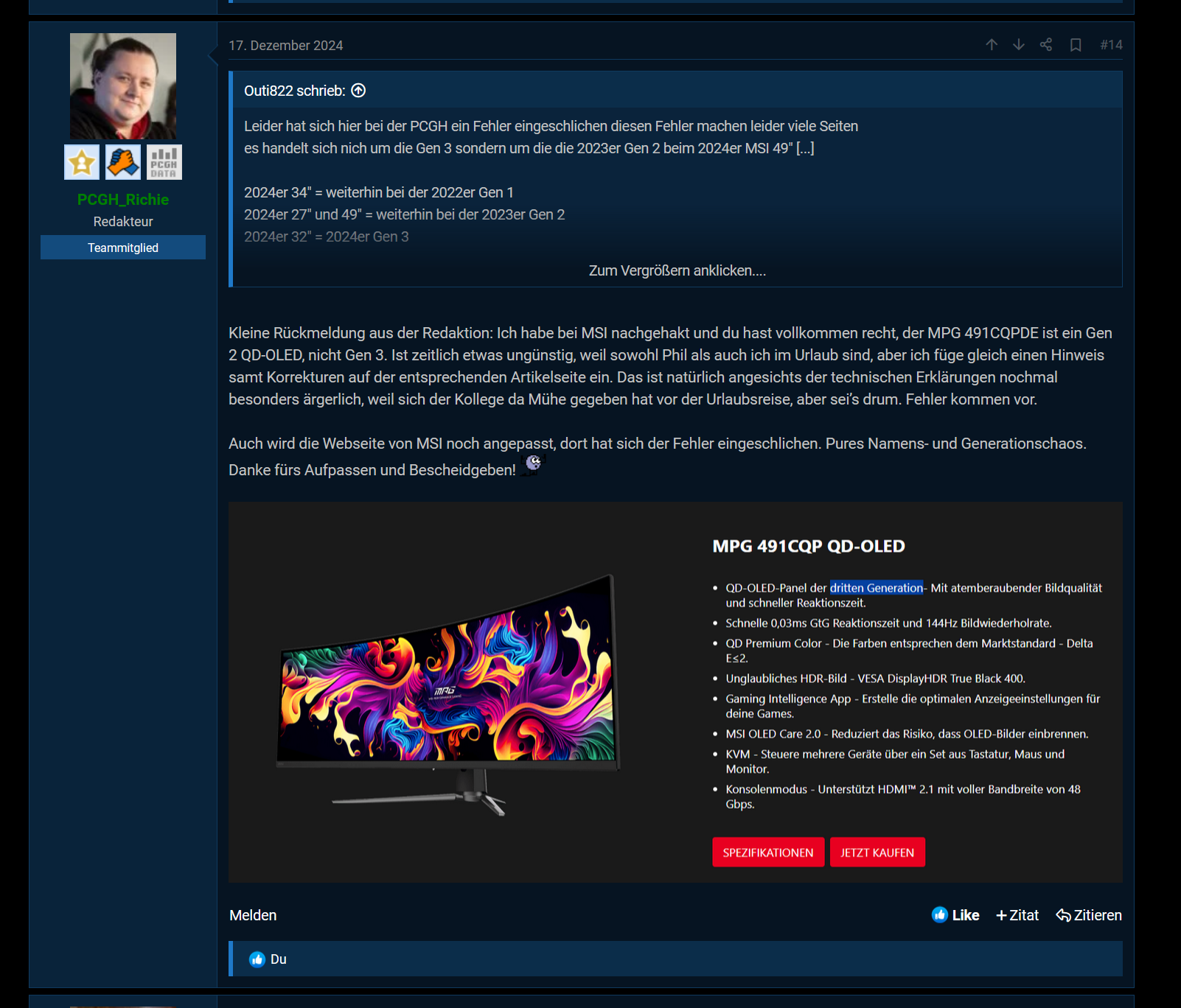Click the orange handshake award badge

(x=123, y=161)
